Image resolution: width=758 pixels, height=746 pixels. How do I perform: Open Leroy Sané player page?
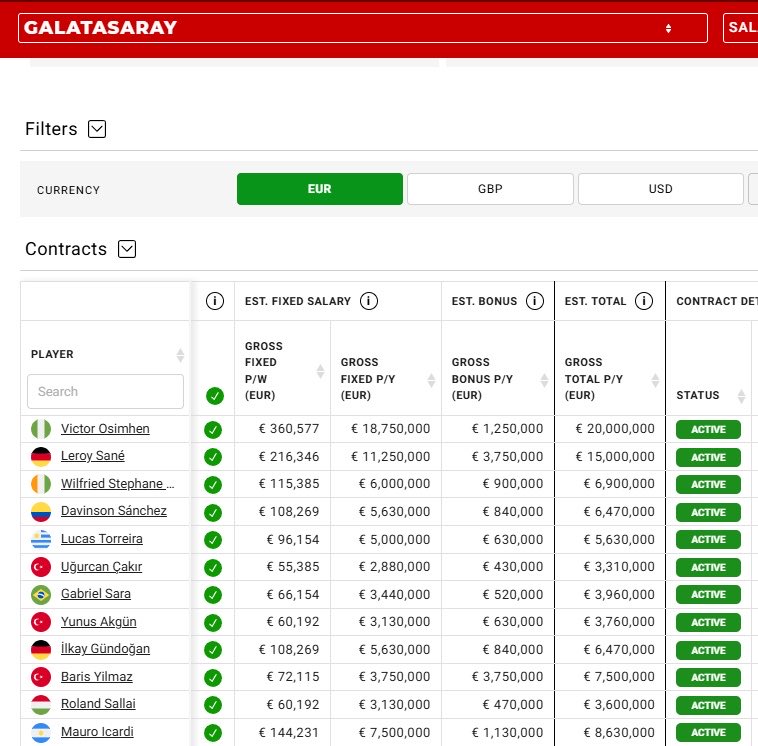click(x=92, y=456)
